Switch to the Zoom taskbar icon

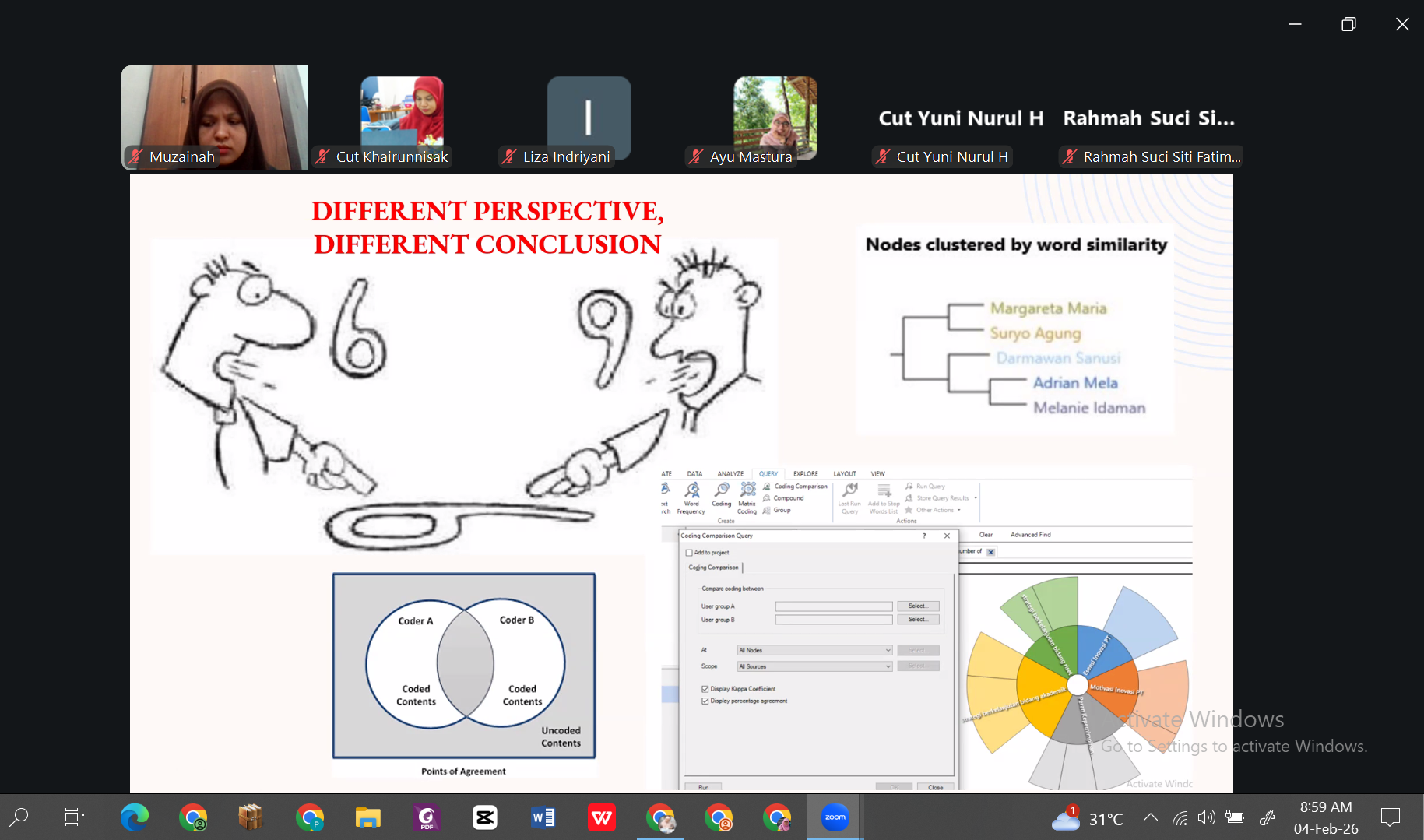(x=835, y=817)
